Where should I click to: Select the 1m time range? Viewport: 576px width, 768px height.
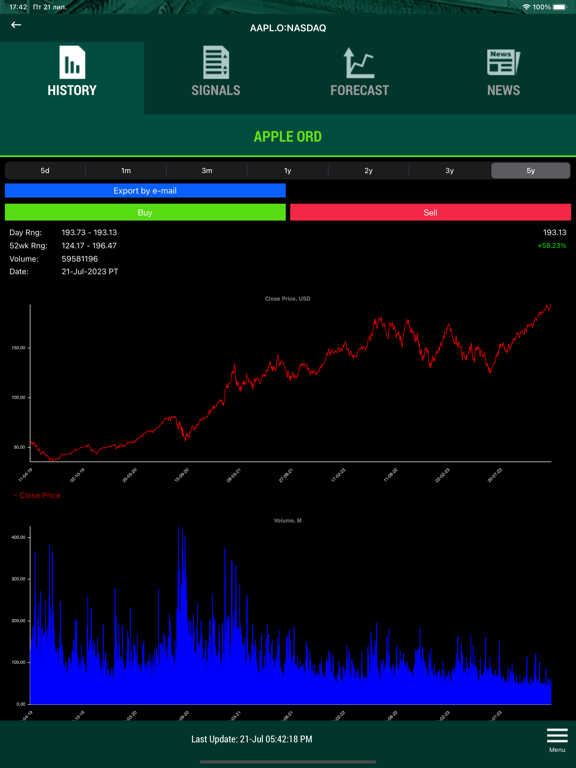coord(126,170)
